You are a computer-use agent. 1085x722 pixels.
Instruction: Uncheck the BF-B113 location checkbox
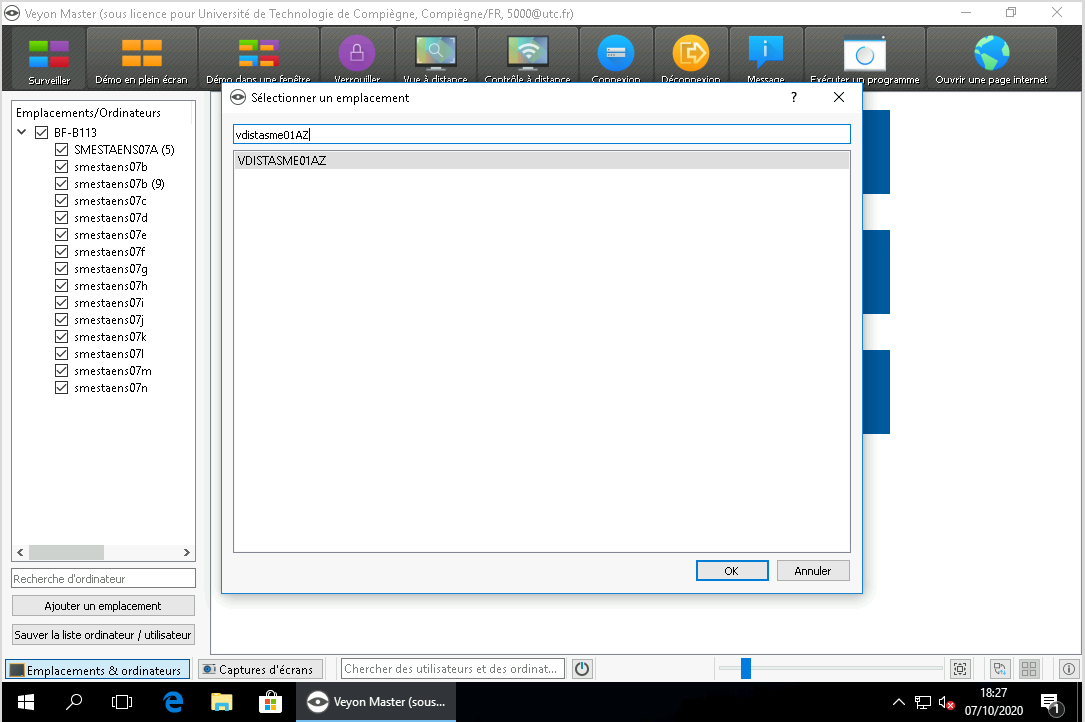point(42,133)
